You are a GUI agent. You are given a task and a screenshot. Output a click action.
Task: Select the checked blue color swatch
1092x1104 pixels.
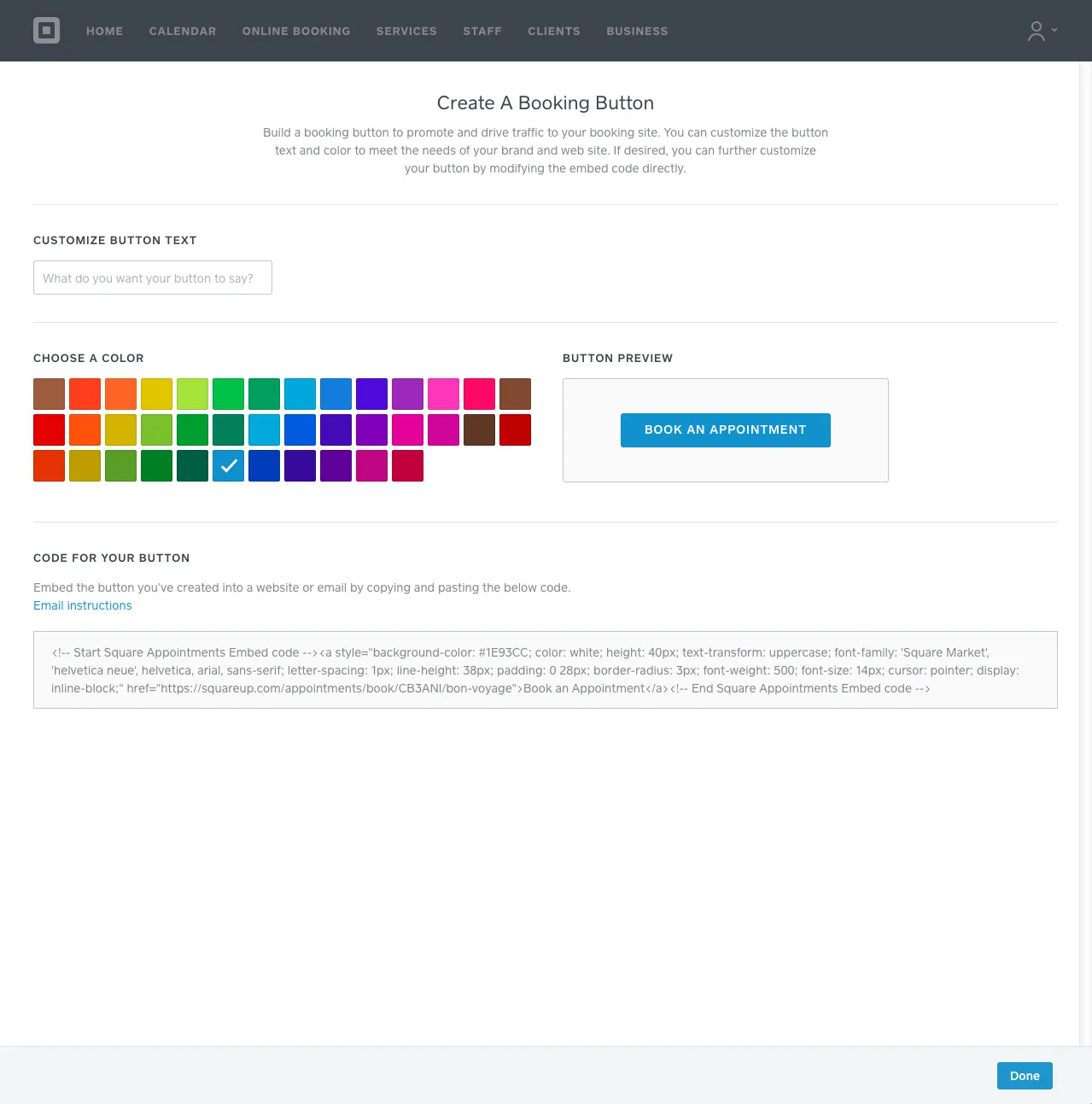pyautogui.click(x=229, y=466)
